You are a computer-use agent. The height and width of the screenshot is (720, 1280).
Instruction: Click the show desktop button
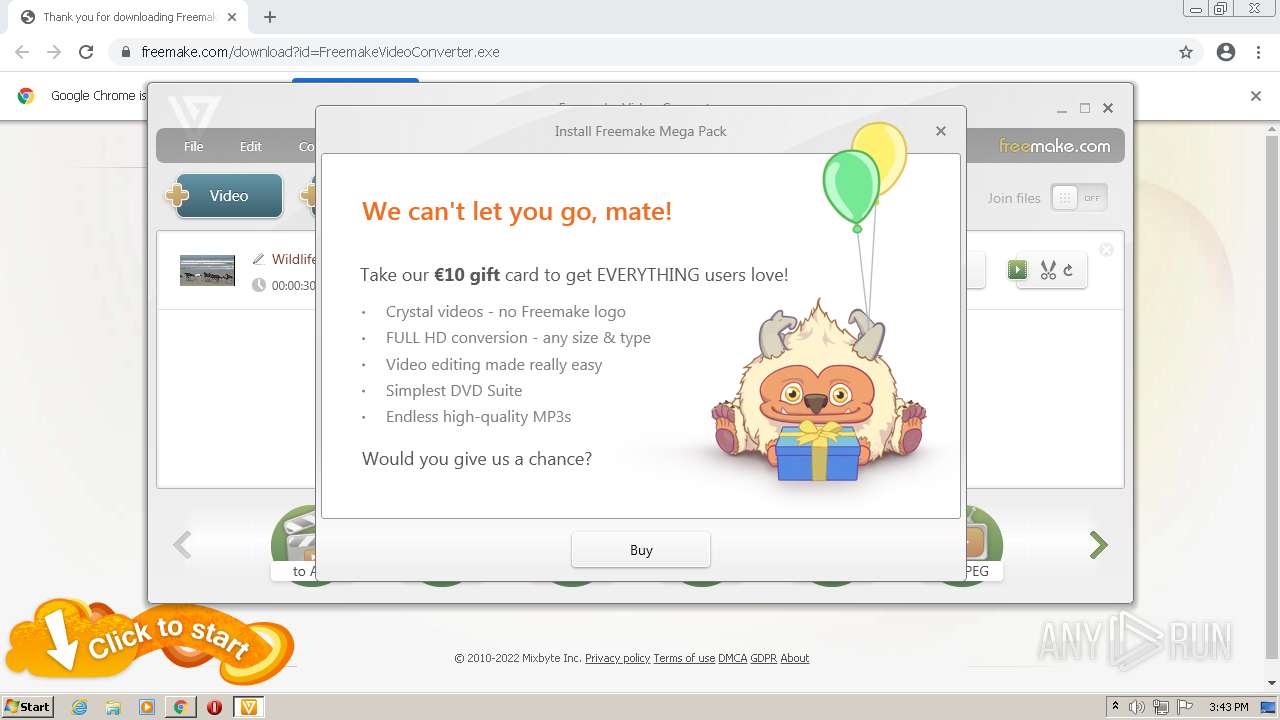(1269, 707)
